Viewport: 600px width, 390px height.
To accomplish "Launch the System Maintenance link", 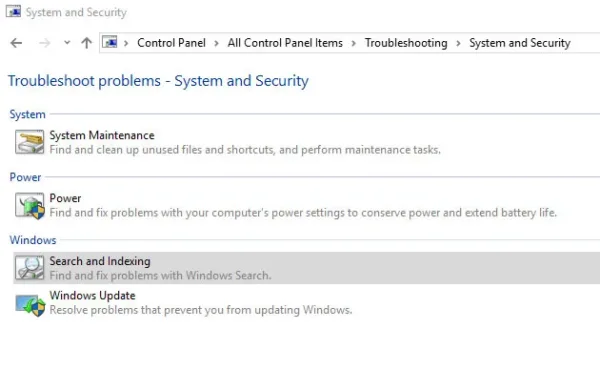I will tap(102, 135).
